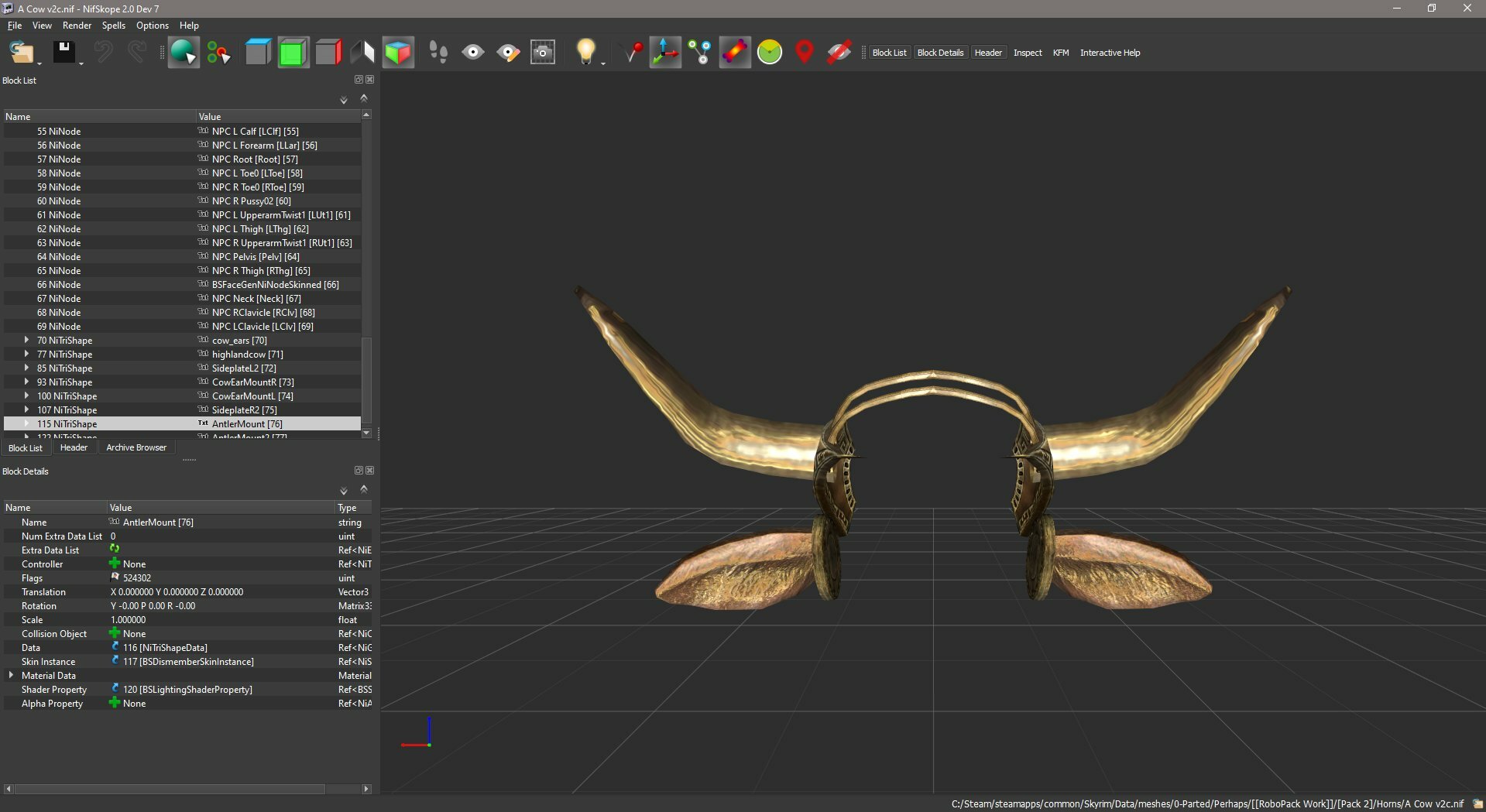Expand the 93 NiTriShape tree row
This screenshot has height=812, width=1486.
(26, 382)
